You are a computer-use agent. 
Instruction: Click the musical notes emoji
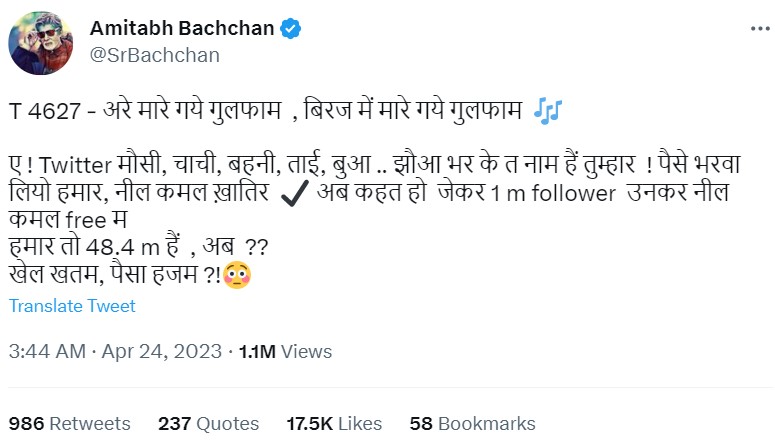click(548, 110)
